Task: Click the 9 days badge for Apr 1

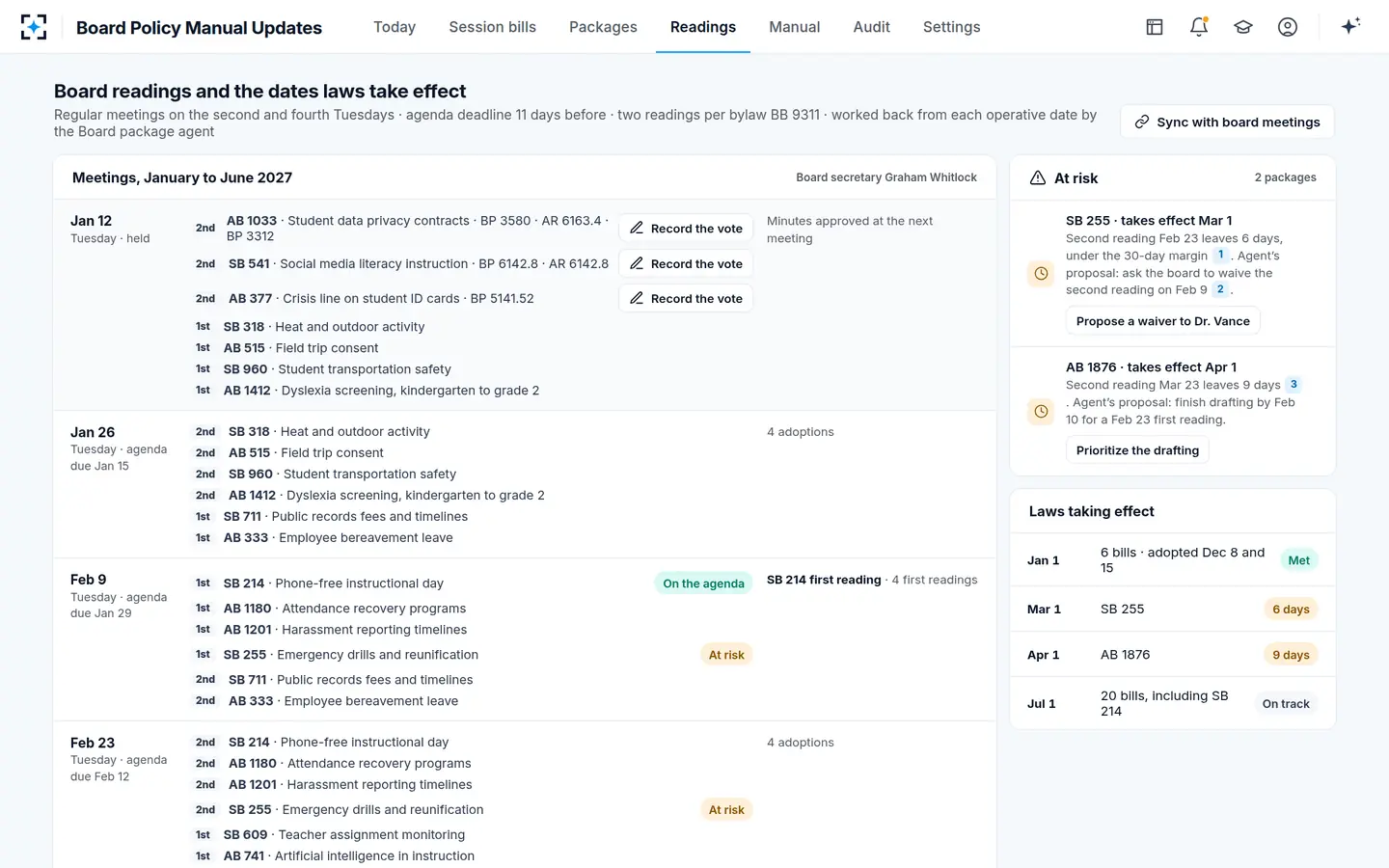Action: (1291, 655)
